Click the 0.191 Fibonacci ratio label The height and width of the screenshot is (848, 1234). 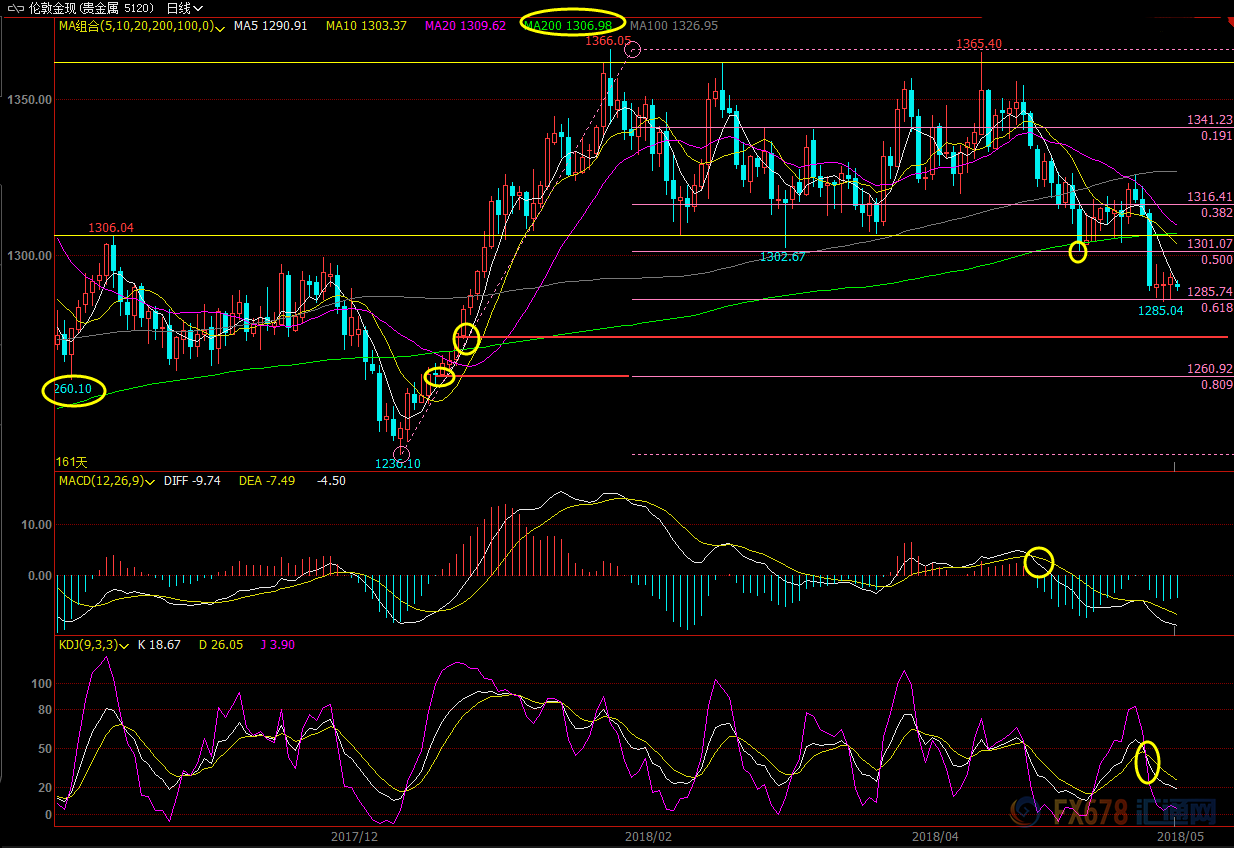click(1217, 136)
